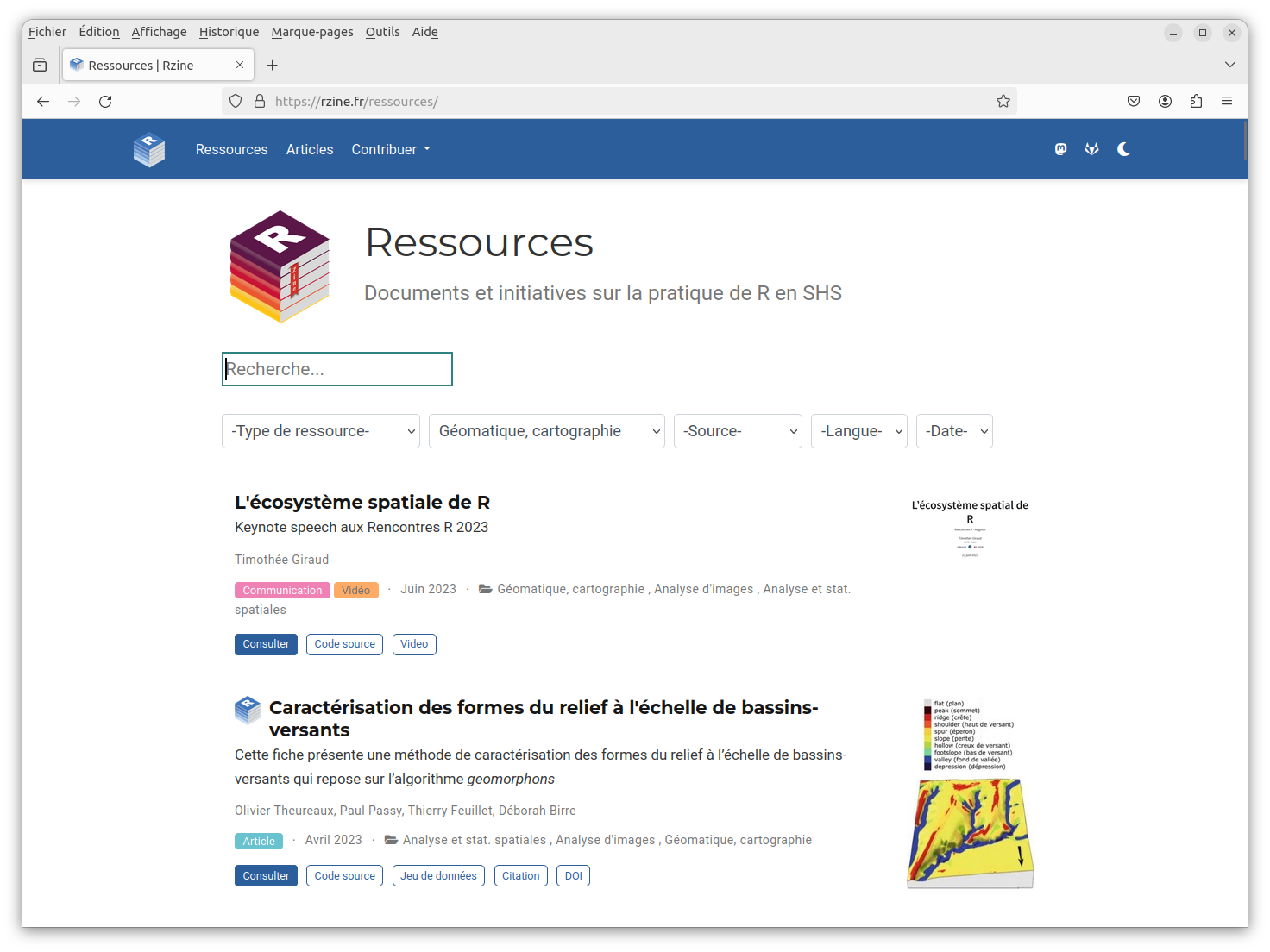Bookmark this page with star icon
Screen dimensions: 1270x952
1003,102
